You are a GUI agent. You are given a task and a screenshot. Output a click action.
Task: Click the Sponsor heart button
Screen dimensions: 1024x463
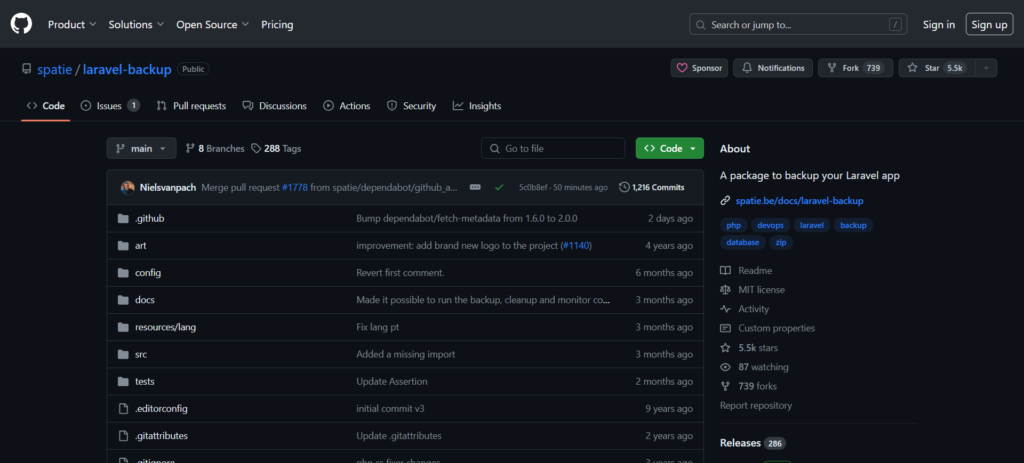pos(699,68)
